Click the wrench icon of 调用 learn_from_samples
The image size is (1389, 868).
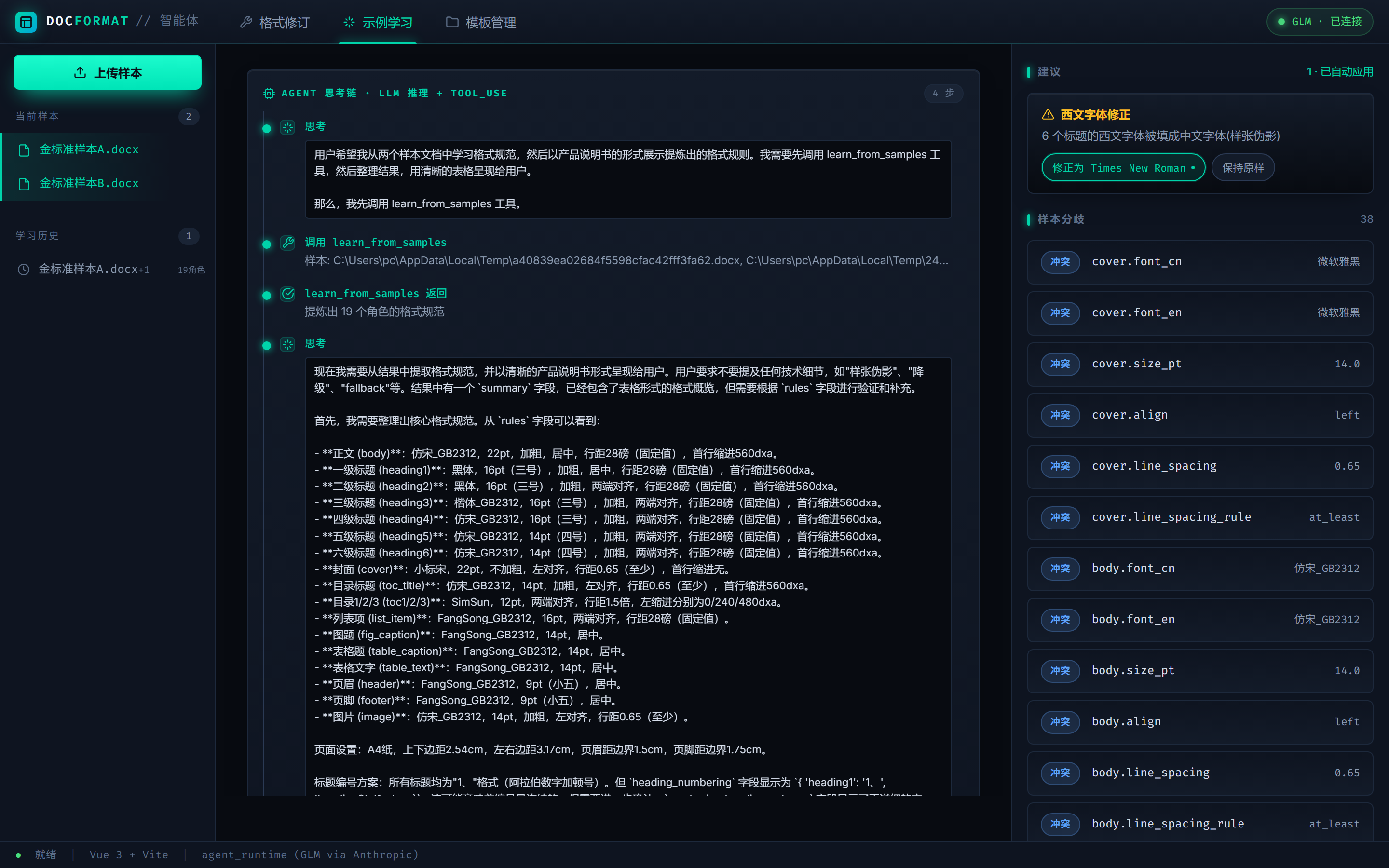pos(288,243)
